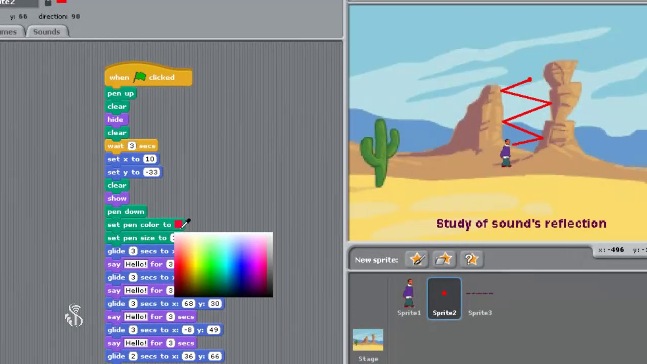Viewport: 647px width, 364px height.
Task: Click 'Study of sound's reflection' text on stage
Action: 521,224
